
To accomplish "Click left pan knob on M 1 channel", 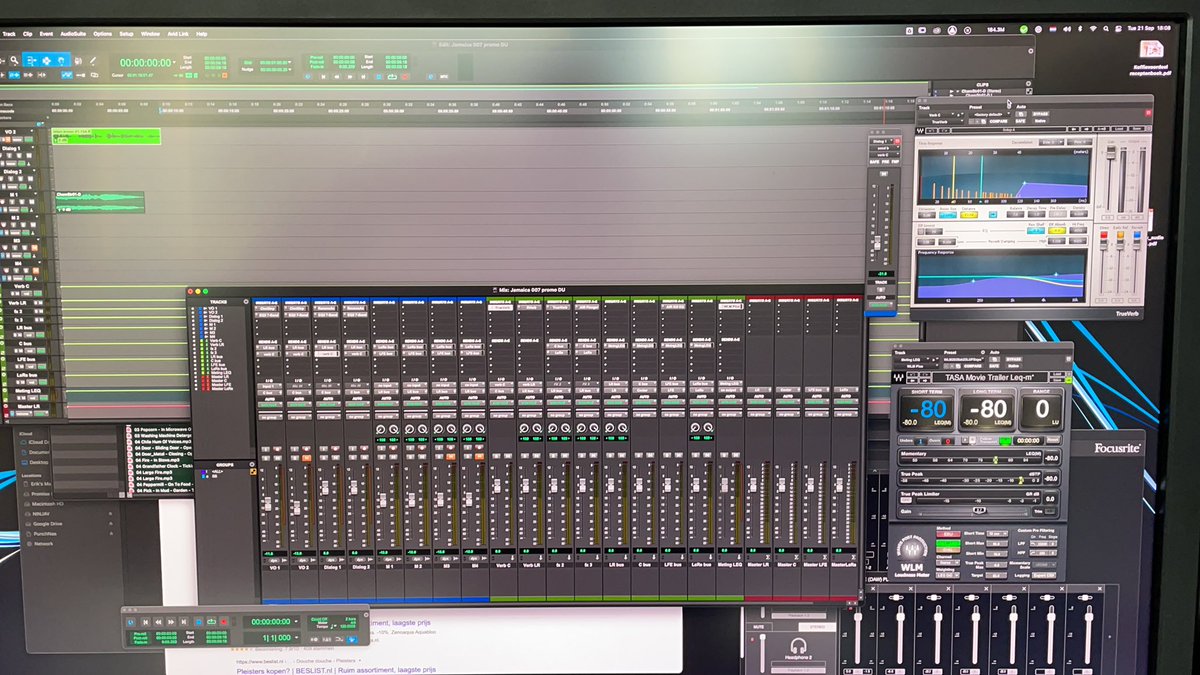I will (380, 430).
